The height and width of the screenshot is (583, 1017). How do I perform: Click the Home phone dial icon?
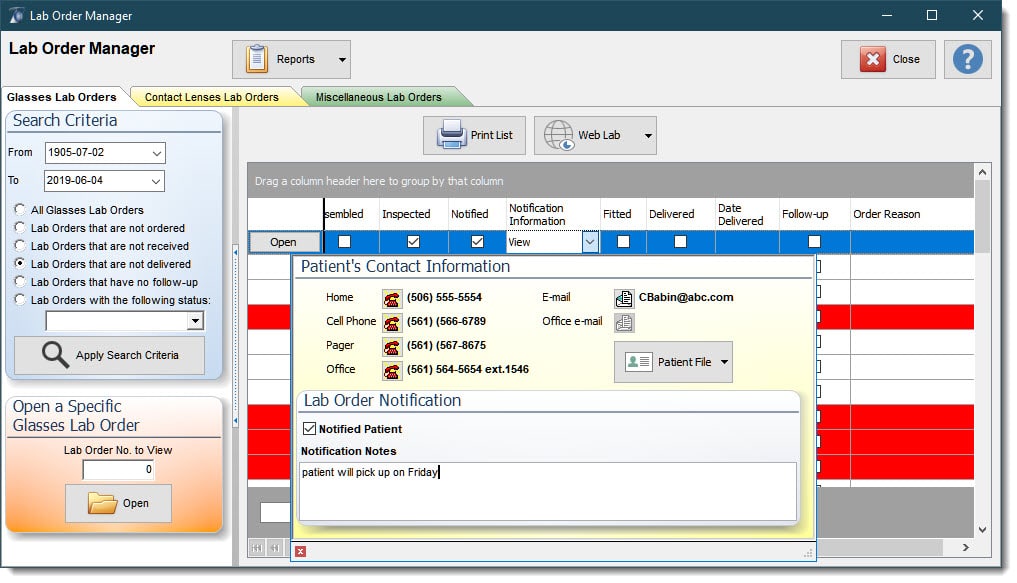pyautogui.click(x=391, y=298)
